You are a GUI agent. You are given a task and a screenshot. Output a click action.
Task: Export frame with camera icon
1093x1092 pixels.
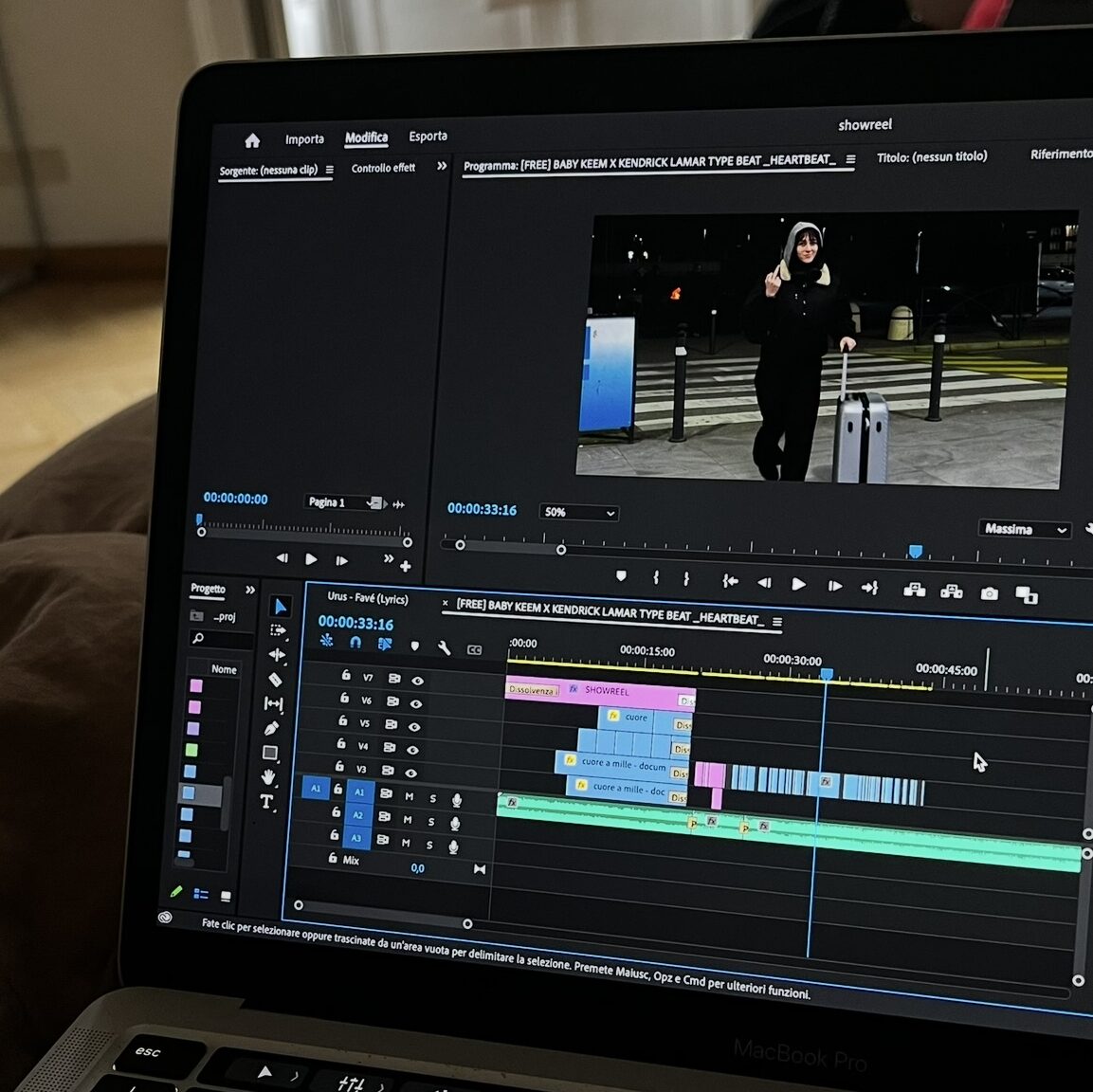click(x=989, y=593)
